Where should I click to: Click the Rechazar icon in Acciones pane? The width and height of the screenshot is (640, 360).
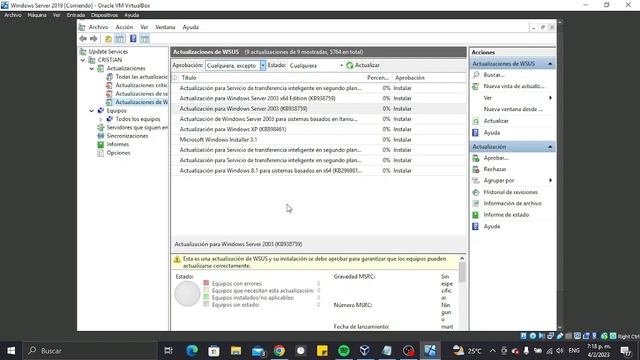click(x=476, y=169)
